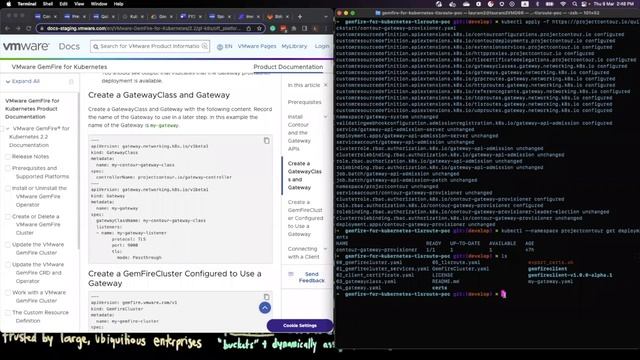Image resolution: width=640 pixels, height=360 pixels.
Task: Click the terminal cursor at the prompt
Action: point(503,294)
